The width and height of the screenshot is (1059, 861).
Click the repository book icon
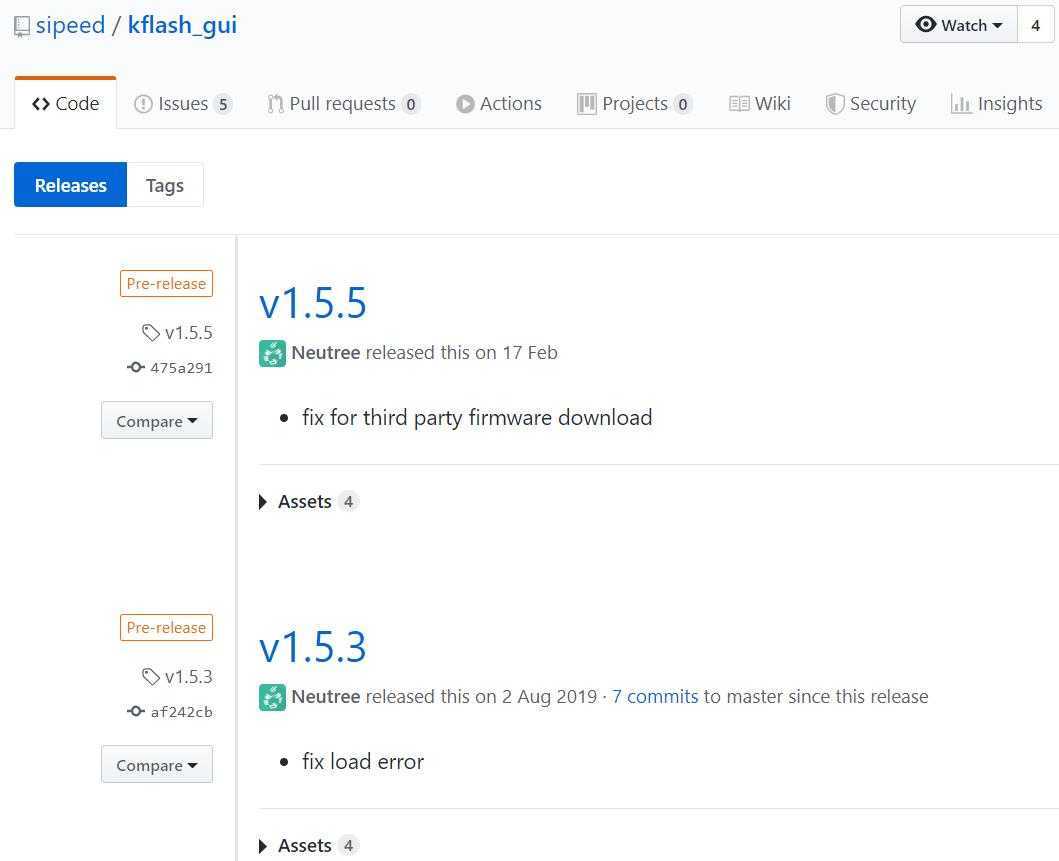pos(22,27)
